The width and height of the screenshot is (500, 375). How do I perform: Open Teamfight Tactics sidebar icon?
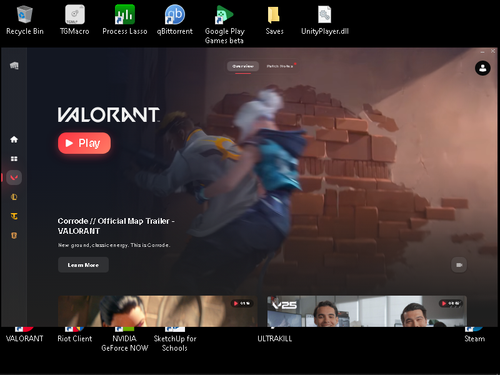pos(14,216)
